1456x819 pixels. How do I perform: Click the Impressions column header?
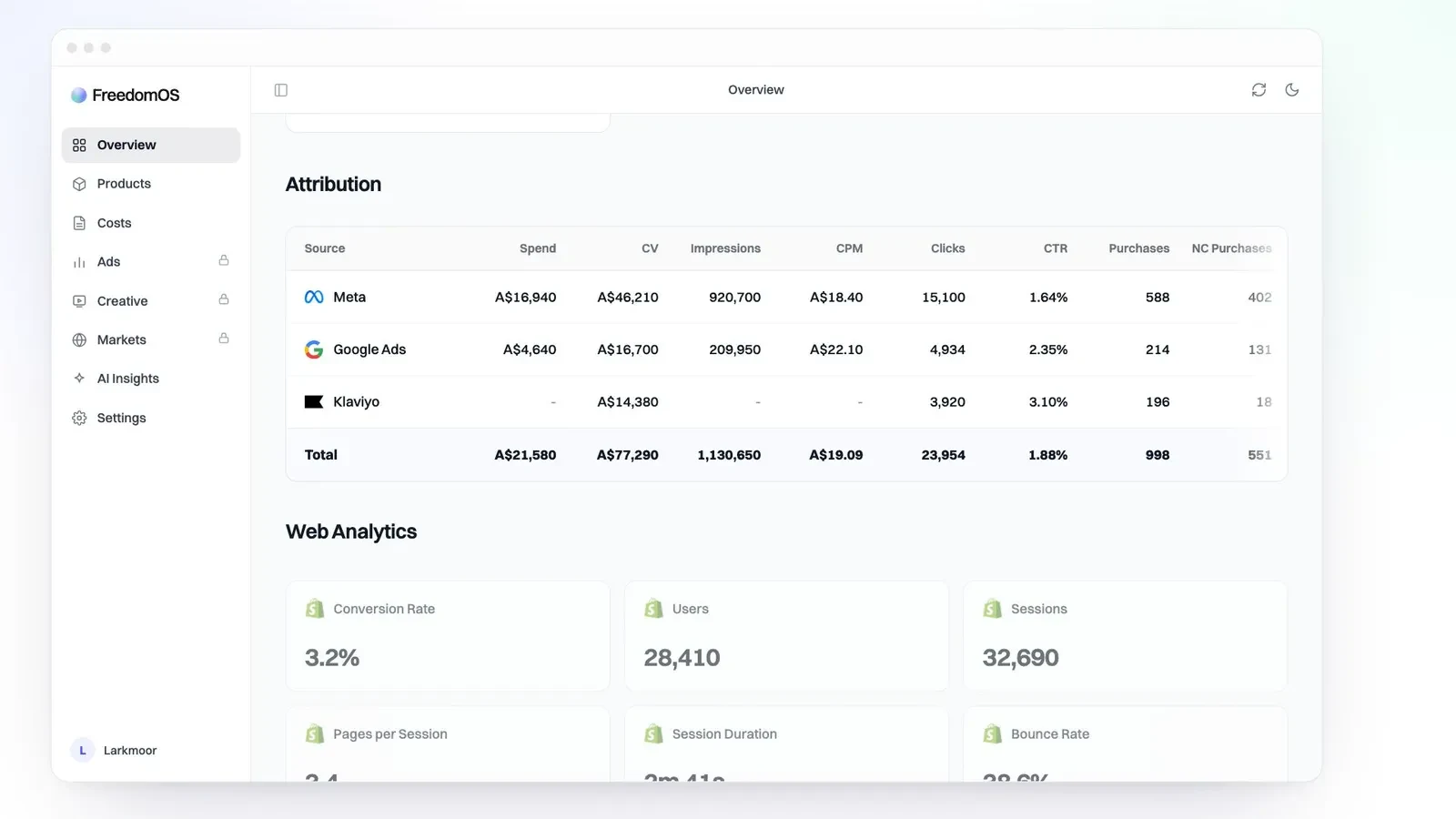pos(725,248)
